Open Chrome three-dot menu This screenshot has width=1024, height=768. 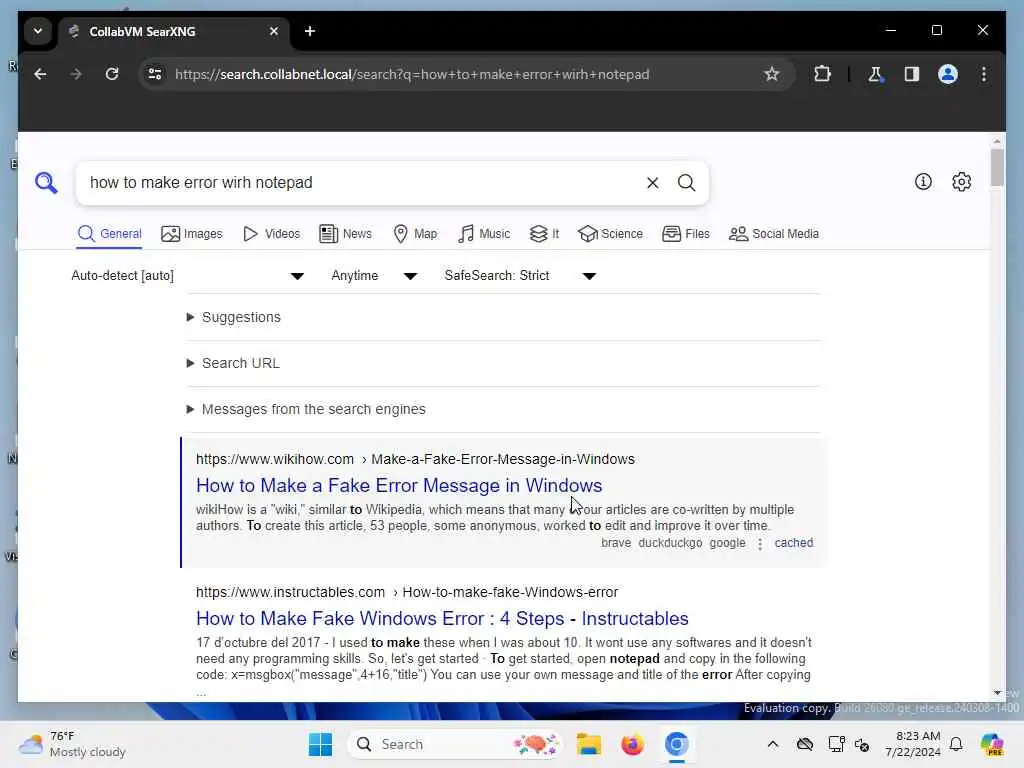(x=984, y=74)
